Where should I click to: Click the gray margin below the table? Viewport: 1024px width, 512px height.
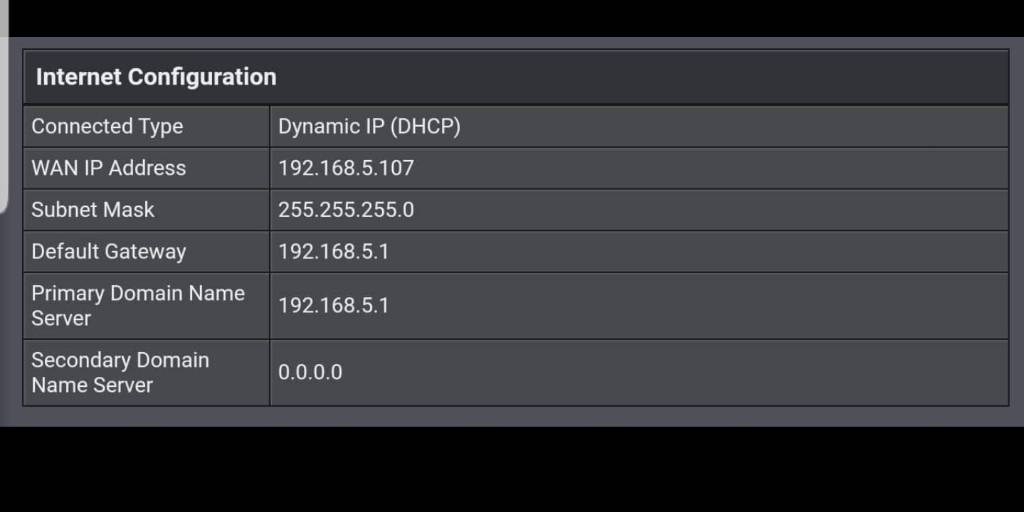tap(512, 416)
